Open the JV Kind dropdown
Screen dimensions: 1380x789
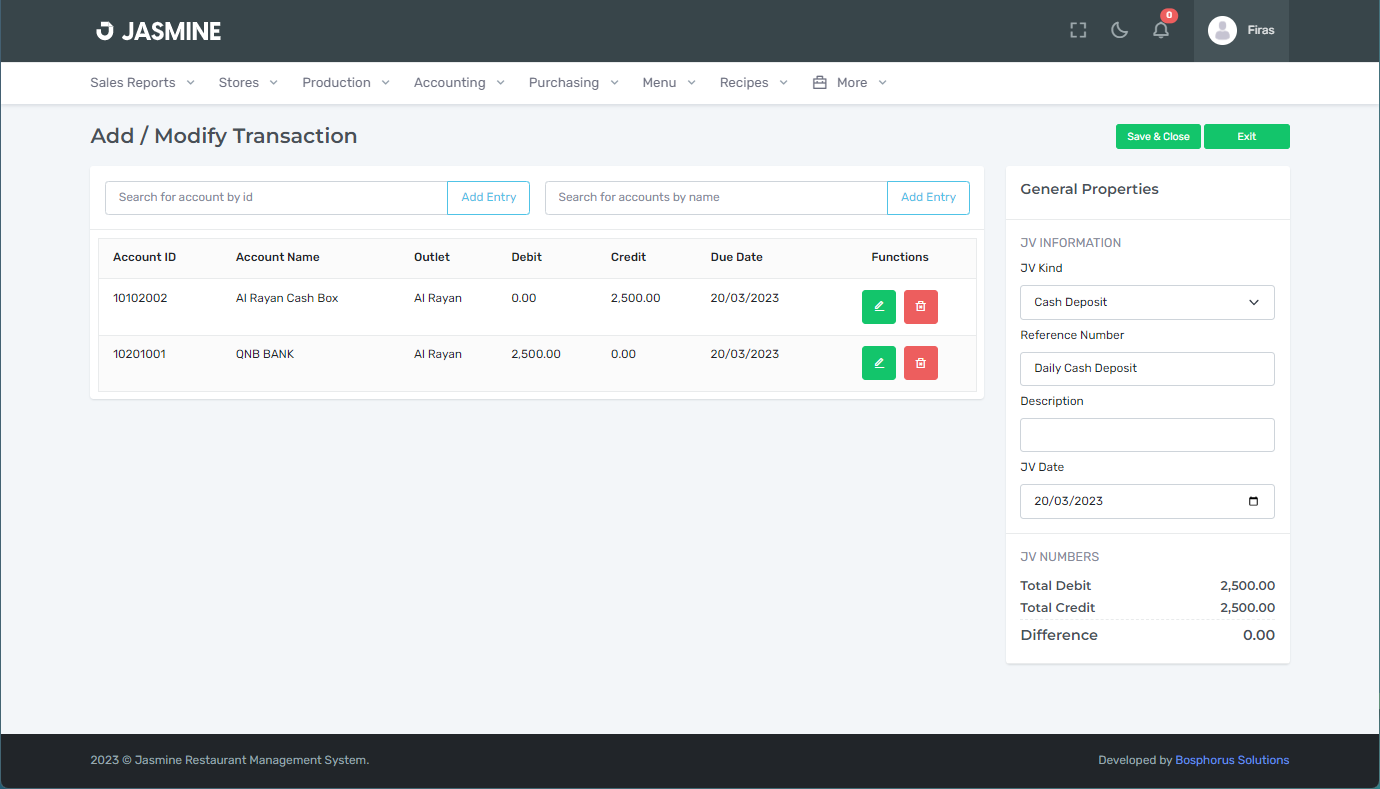pyautogui.click(x=1146, y=302)
